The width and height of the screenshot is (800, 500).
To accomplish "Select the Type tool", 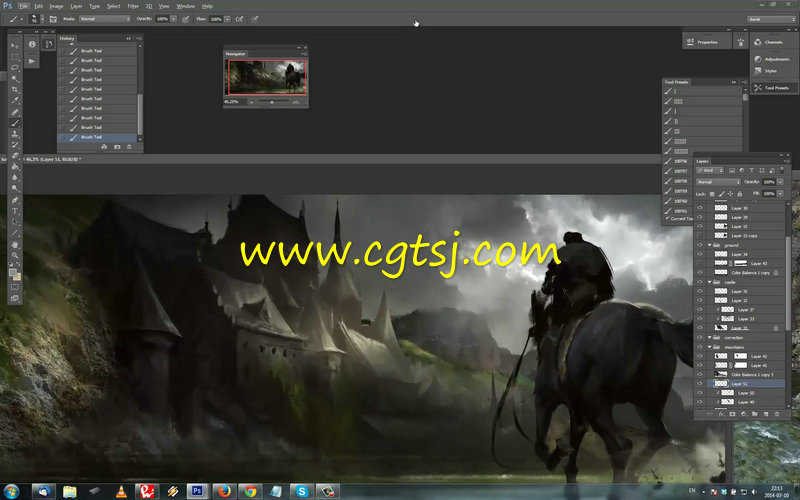I will point(15,211).
